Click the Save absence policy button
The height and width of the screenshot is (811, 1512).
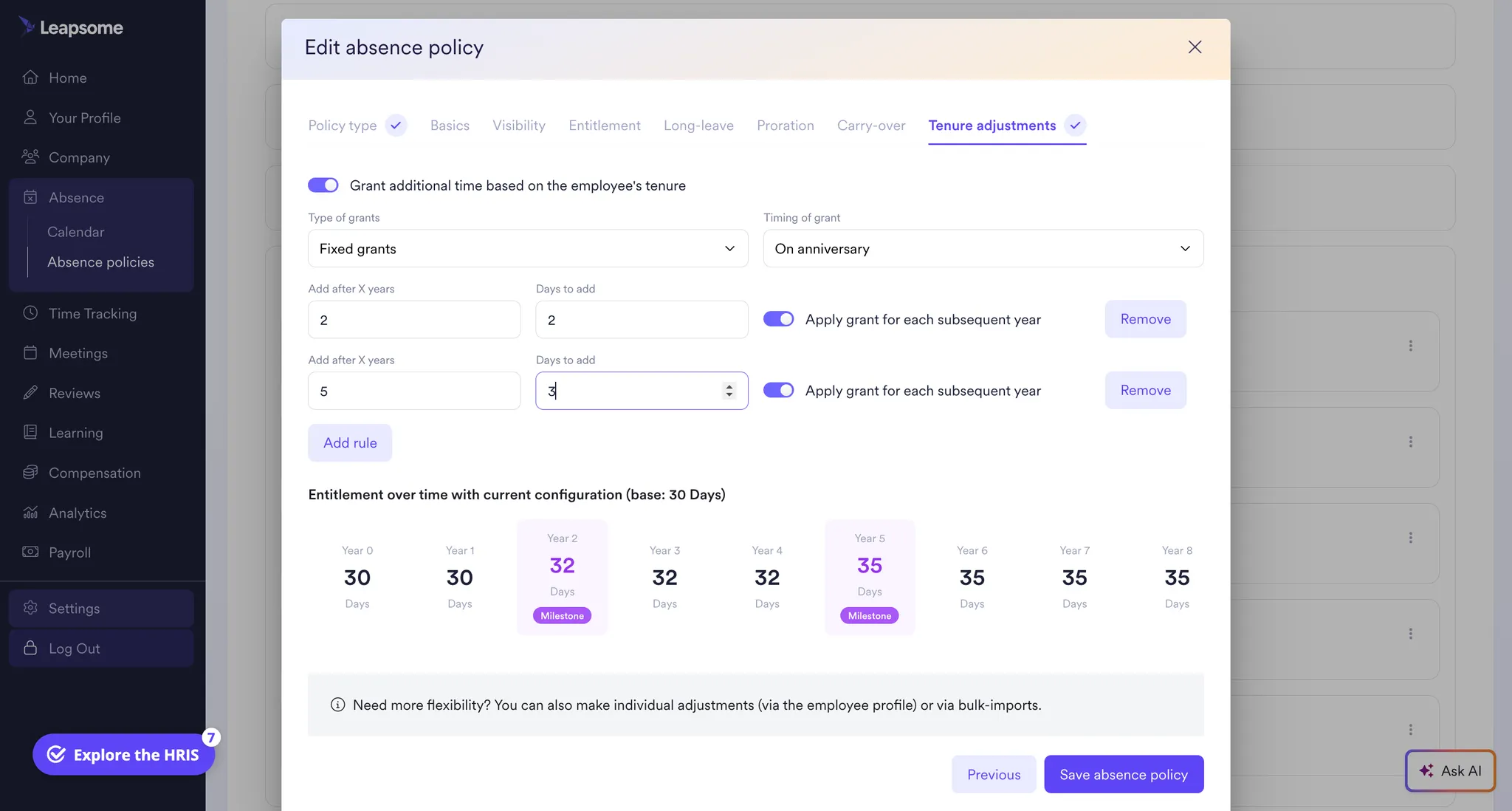tap(1122, 774)
